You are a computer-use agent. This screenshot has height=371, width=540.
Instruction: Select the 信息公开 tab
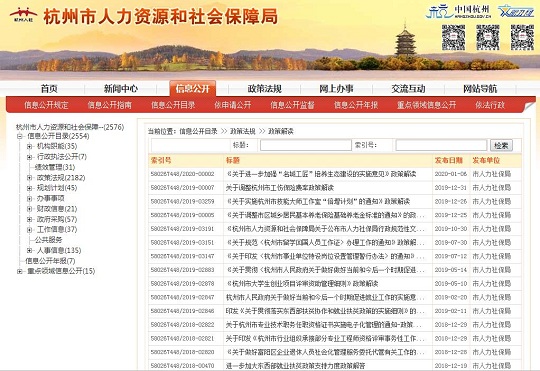coord(193,89)
